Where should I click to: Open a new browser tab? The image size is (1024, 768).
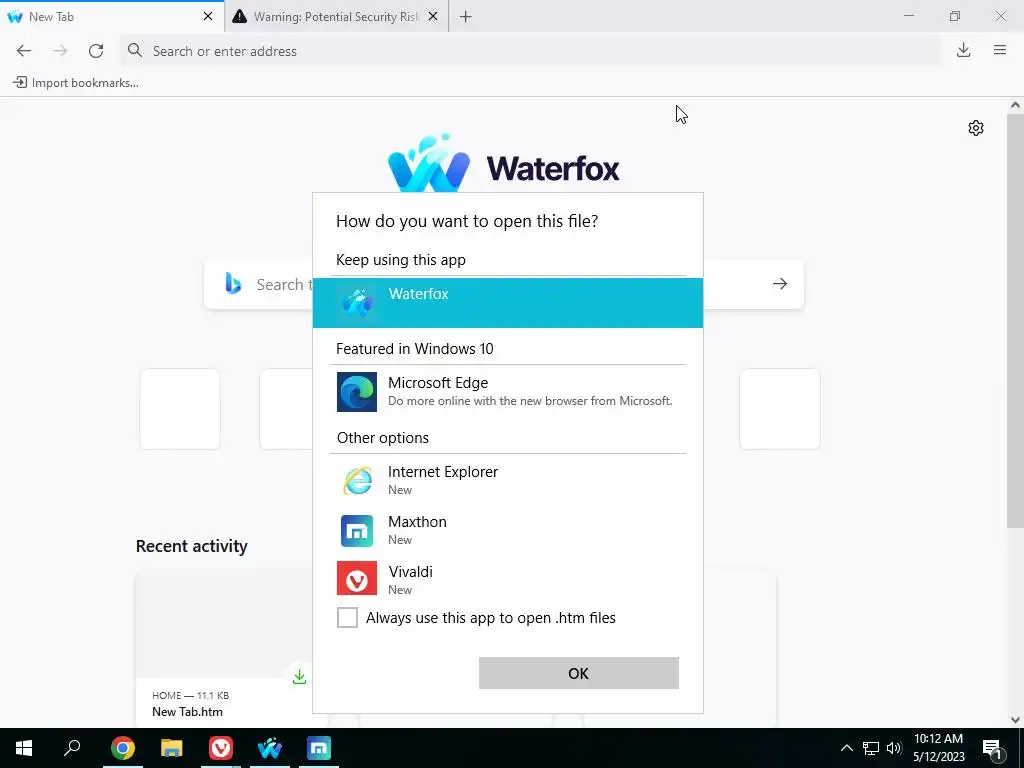tap(466, 16)
